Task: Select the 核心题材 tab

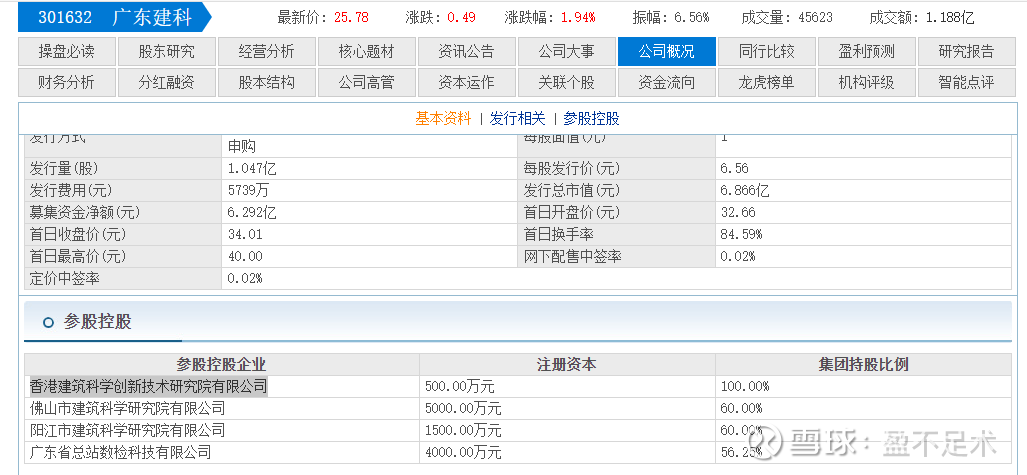Action: pos(367,52)
